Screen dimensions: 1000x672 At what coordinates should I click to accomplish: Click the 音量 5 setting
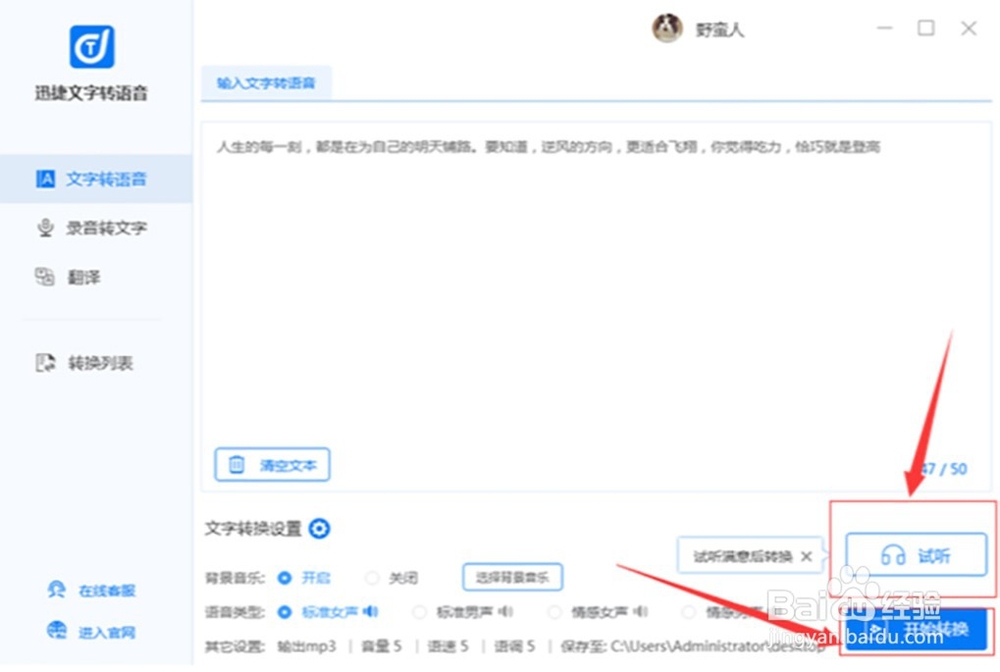(381, 646)
